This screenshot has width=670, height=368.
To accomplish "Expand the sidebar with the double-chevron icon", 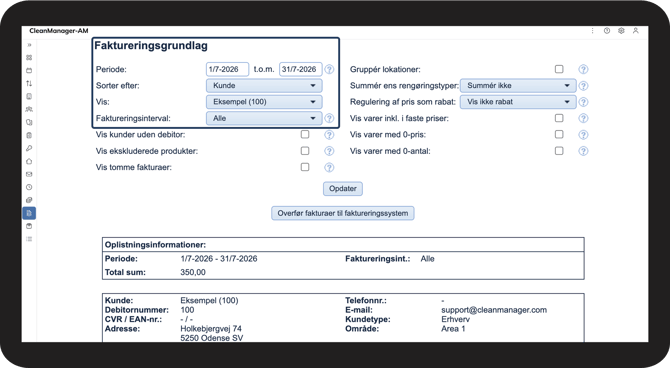I will (29, 44).
